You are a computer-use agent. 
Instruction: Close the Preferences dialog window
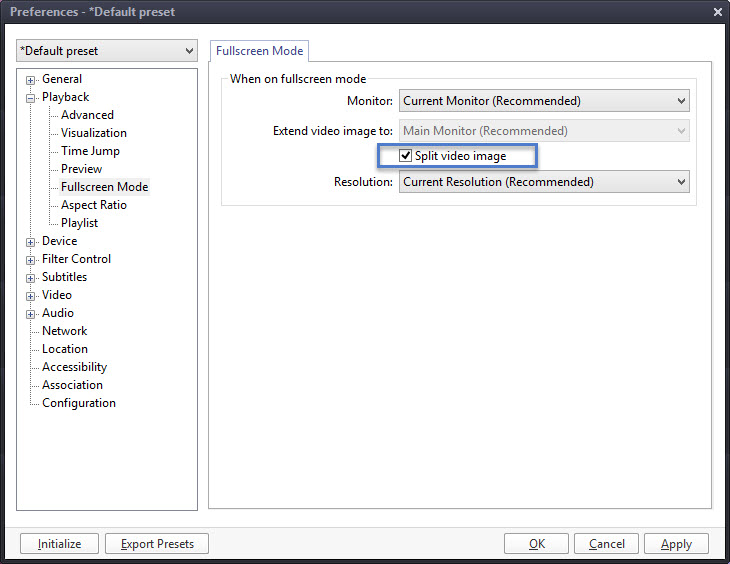[717, 12]
